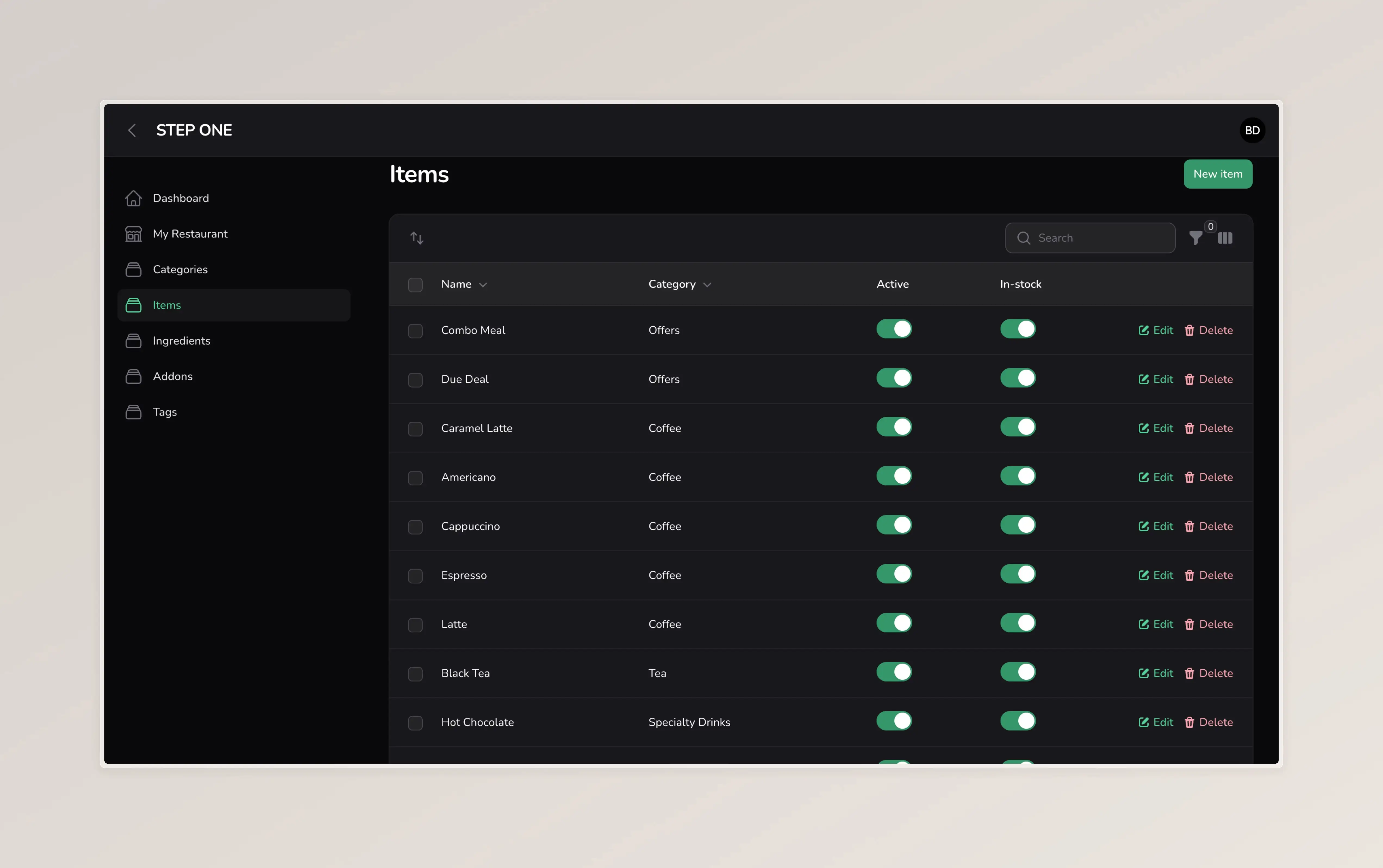Viewport: 1383px width, 868px height.
Task: Select the Caramel Latte row checkbox
Action: click(415, 429)
